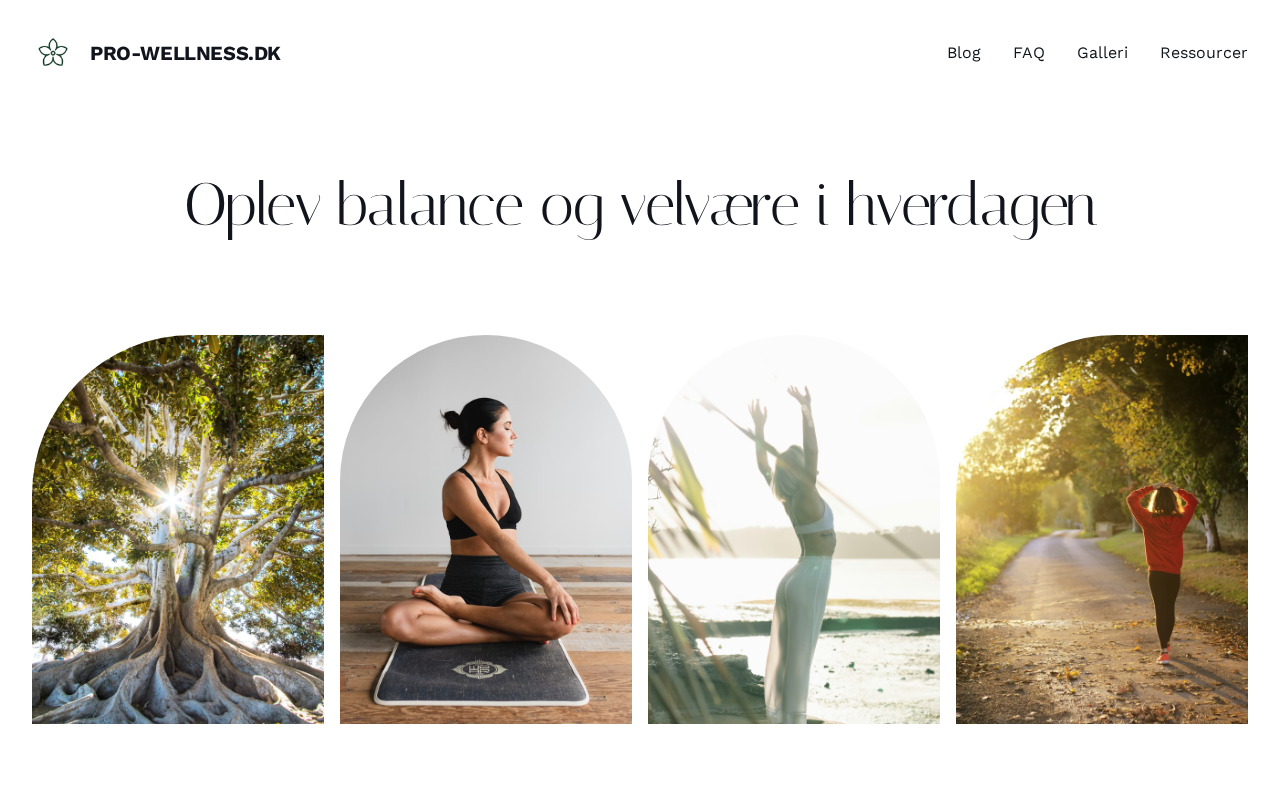Visit the Ressourcer page
Screen dimensions: 1280x800
(x=1204, y=53)
